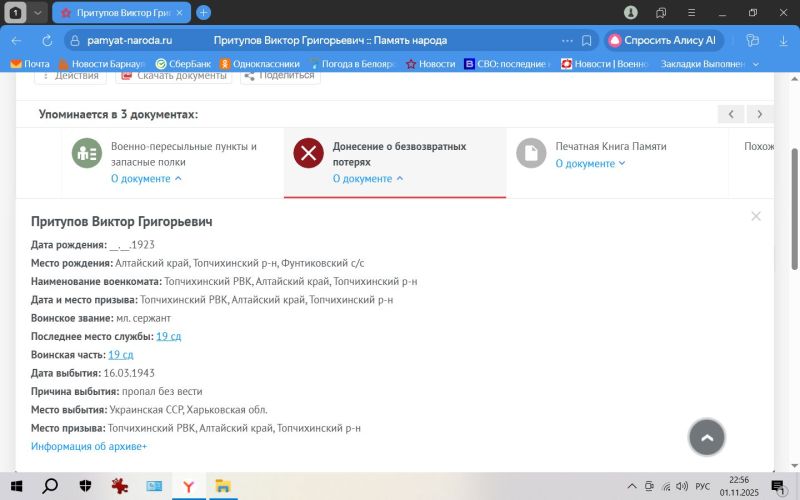Open Yandex Browser from the taskbar

pos(187,486)
